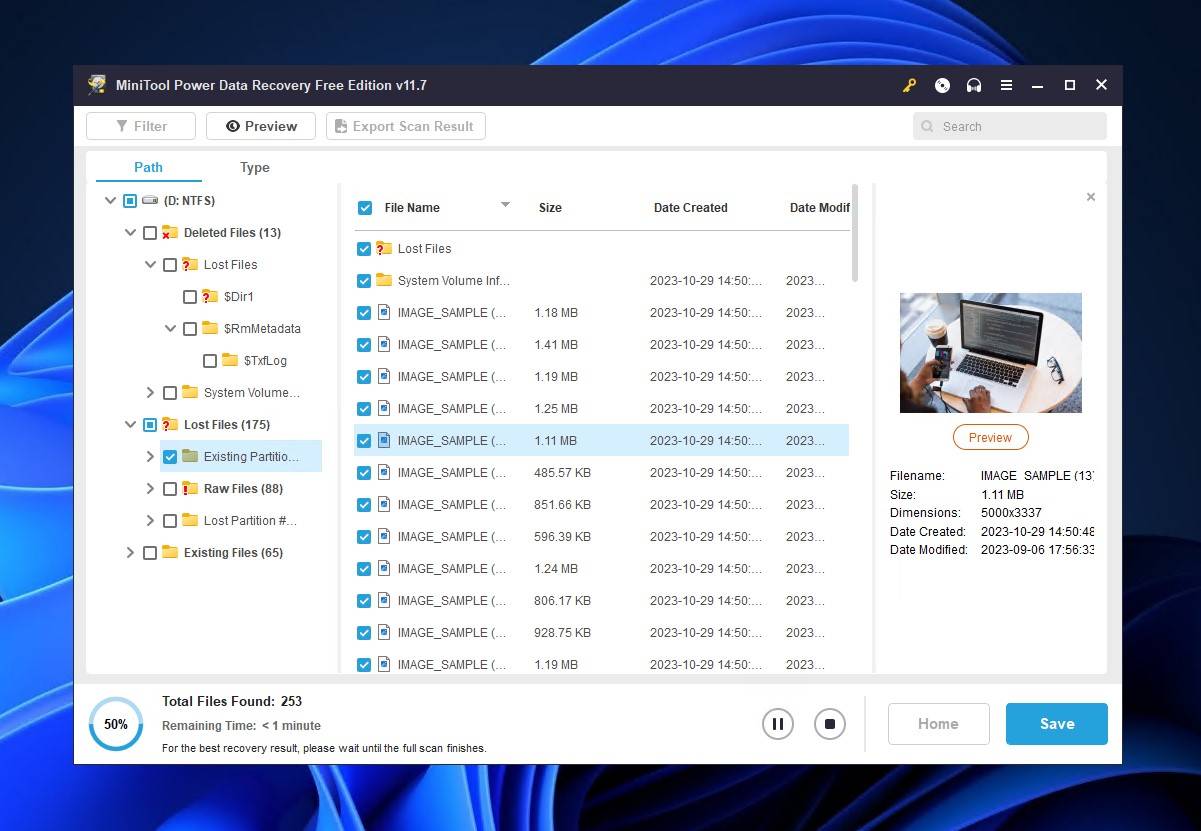Screen dimensions: 1201x831
Task: Collapse the $RmMetadata node
Action: pos(170,329)
